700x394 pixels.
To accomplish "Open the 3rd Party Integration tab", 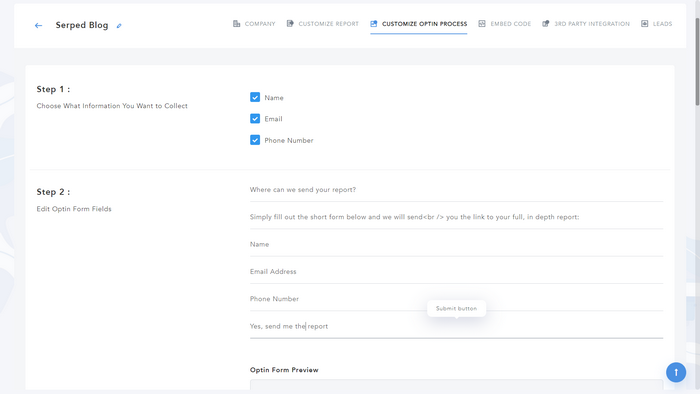I will pos(586,24).
